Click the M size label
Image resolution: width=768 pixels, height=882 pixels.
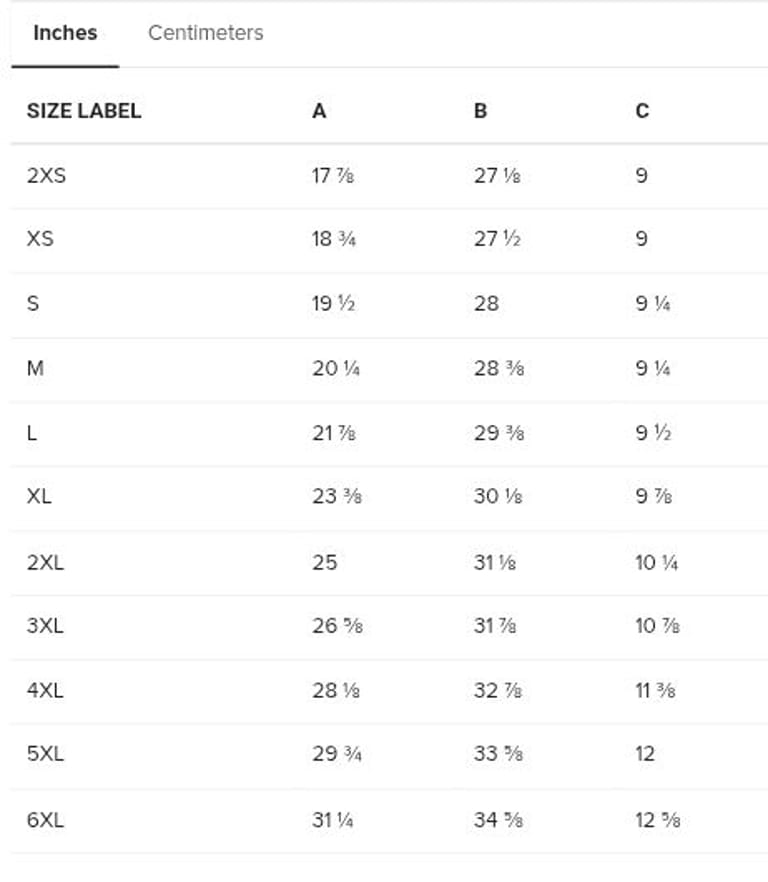click(x=35, y=368)
